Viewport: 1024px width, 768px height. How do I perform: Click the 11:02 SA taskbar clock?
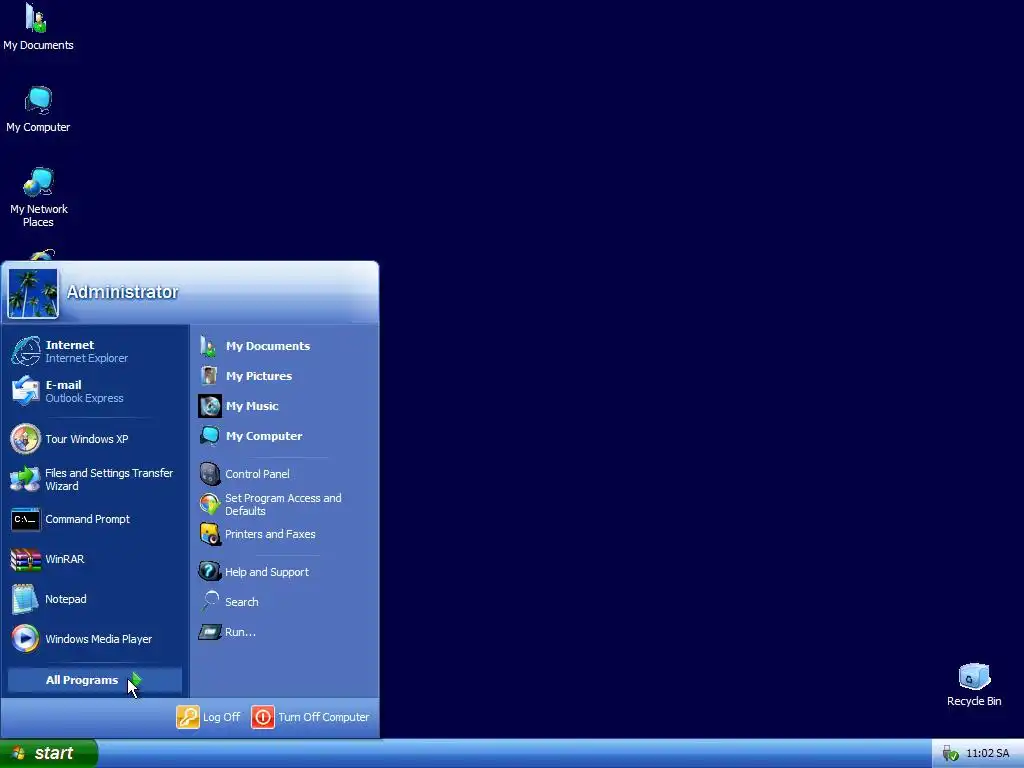[x=987, y=754]
